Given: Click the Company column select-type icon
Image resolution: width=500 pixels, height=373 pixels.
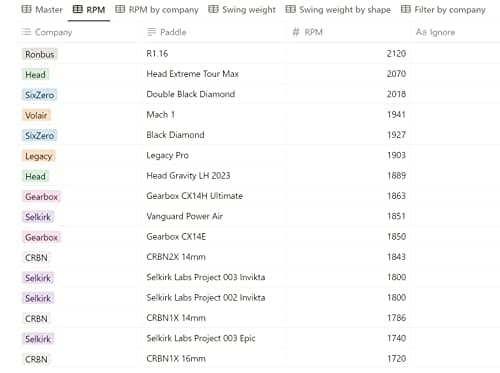Looking at the screenshot, I should (x=26, y=32).
